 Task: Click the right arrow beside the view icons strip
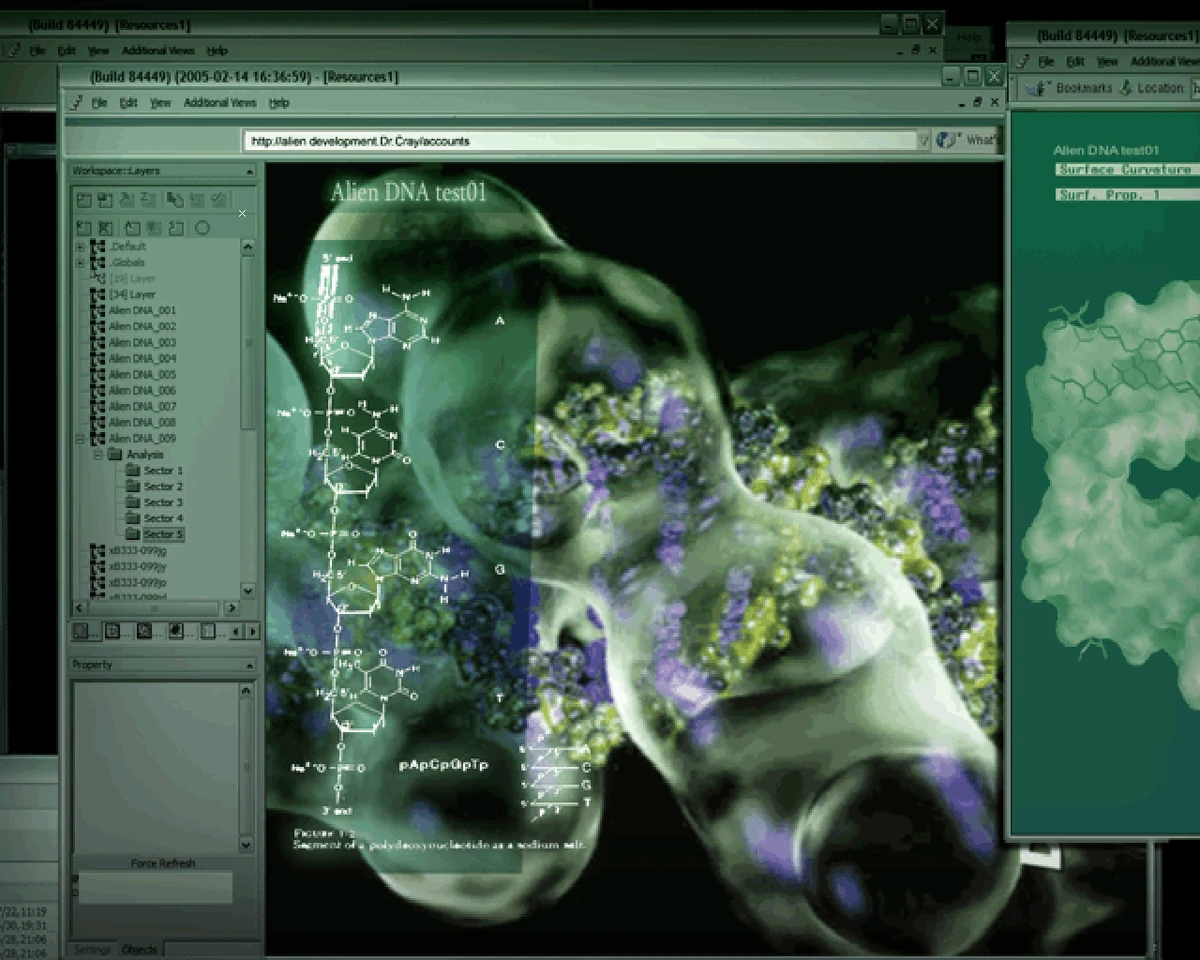click(x=252, y=632)
